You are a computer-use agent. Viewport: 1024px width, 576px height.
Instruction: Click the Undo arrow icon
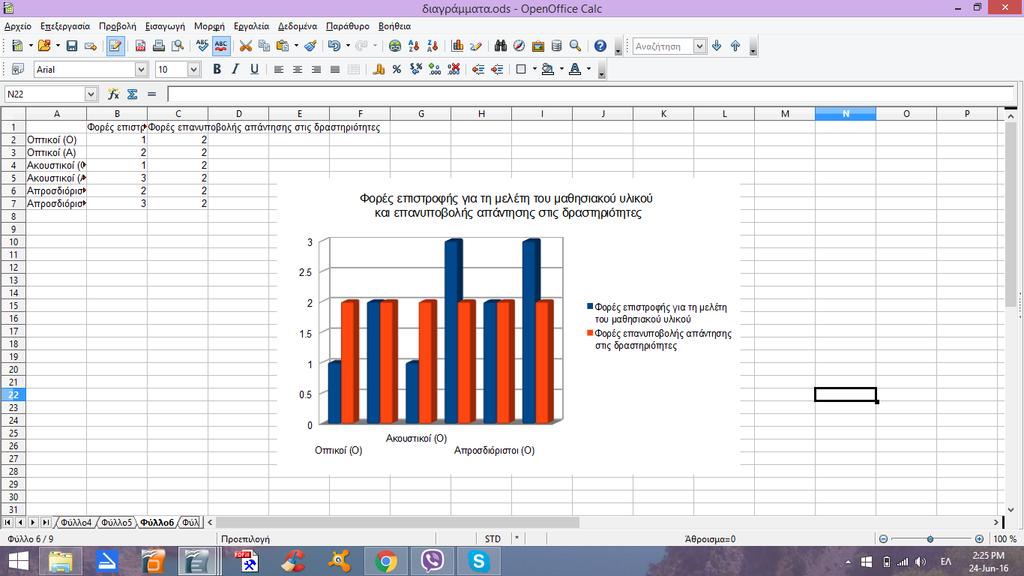pos(334,46)
